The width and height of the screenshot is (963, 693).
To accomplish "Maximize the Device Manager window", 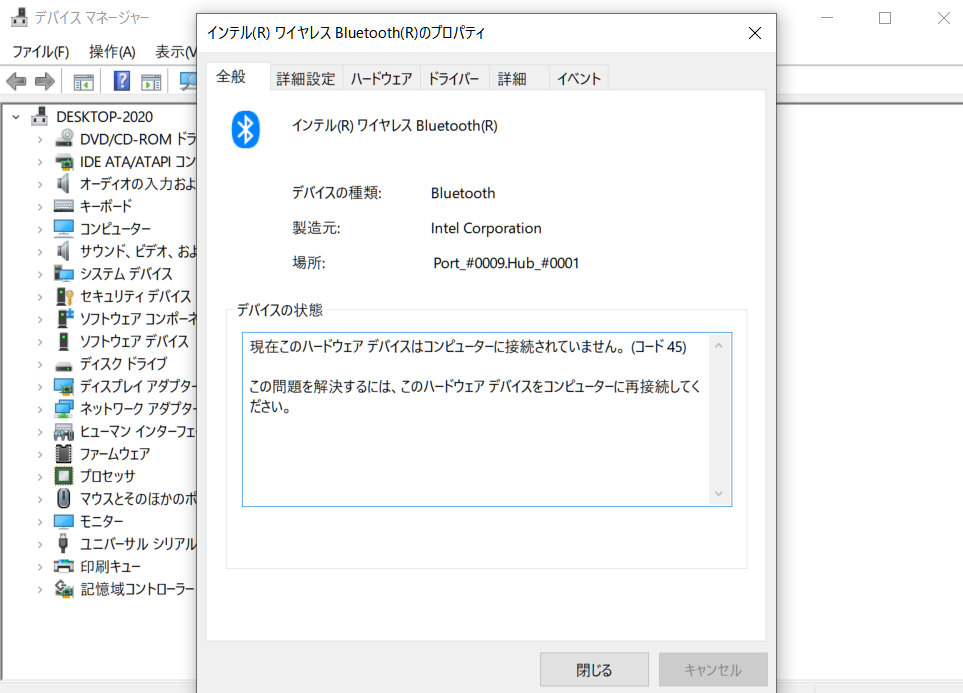I will [x=885, y=18].
